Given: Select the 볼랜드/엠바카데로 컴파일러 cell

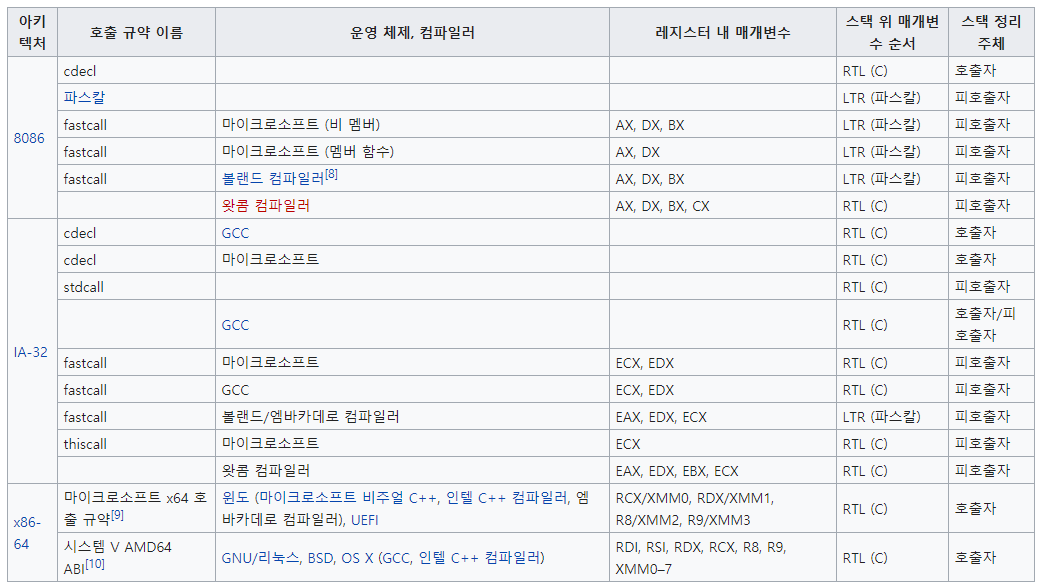Looking at the screenshot, I should (x=412, y=417).
